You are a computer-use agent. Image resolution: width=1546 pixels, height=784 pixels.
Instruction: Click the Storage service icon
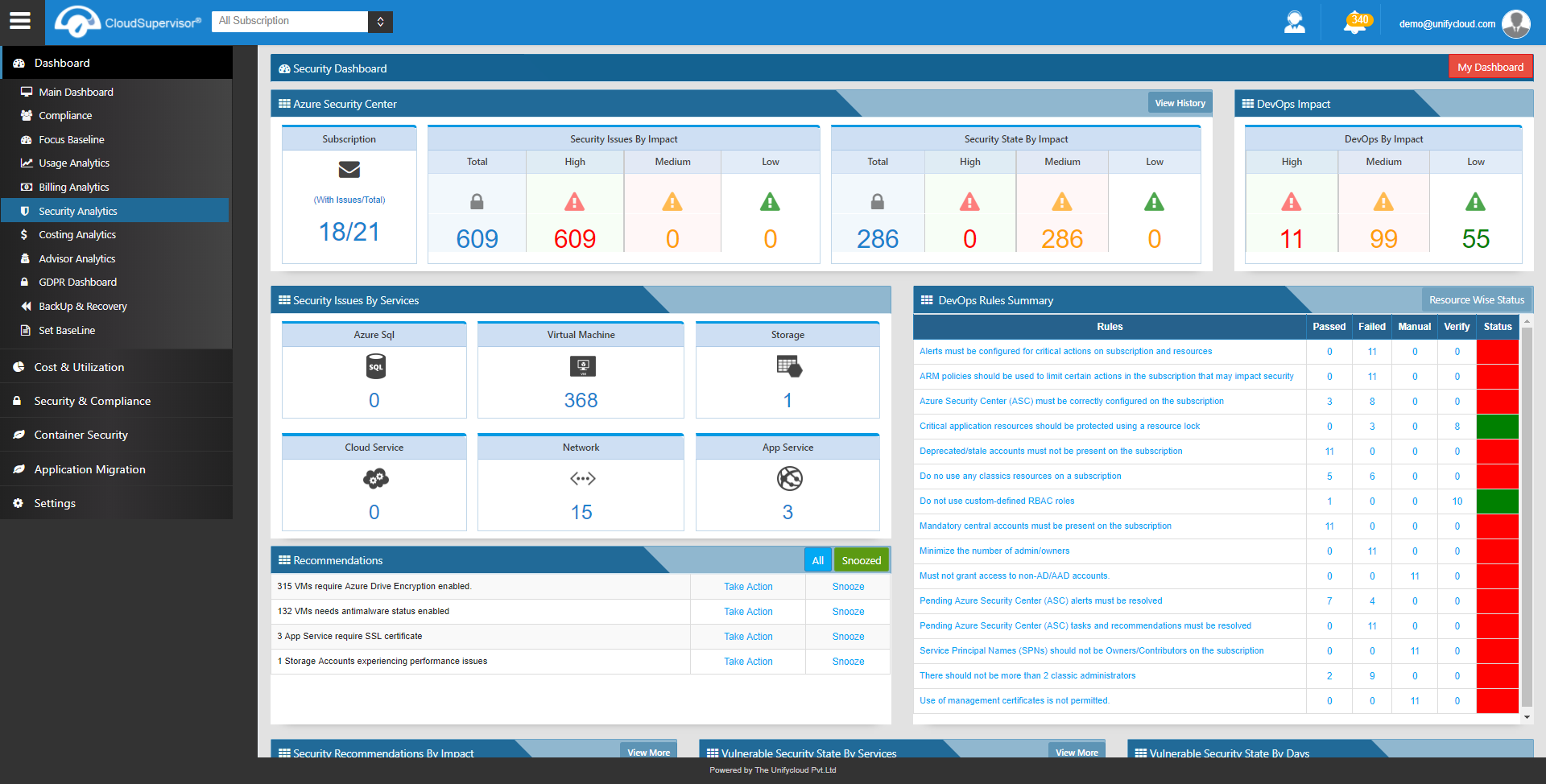(789, 367)
